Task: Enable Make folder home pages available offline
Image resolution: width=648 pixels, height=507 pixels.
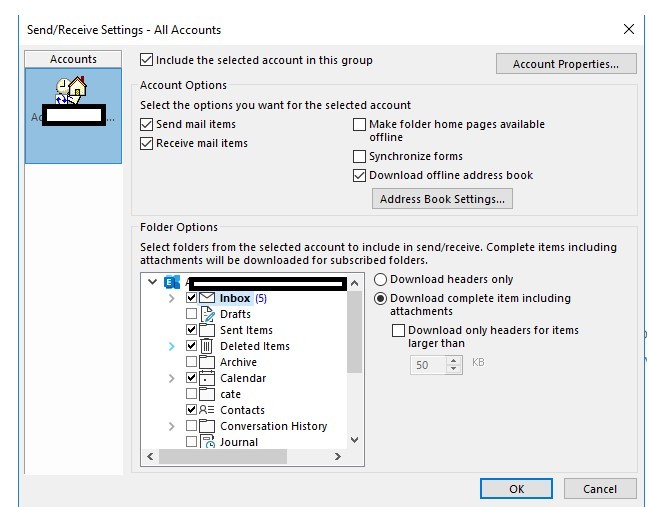Action: 359,124
